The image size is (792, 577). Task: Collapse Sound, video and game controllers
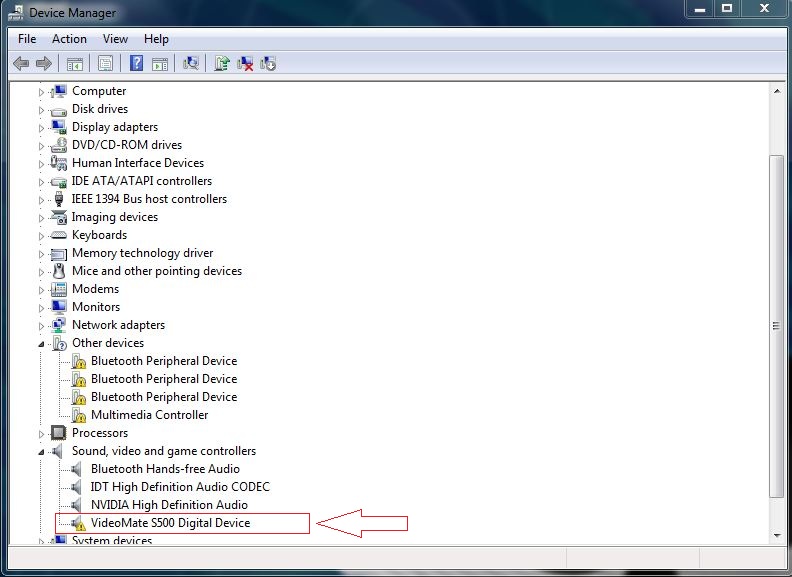tap(41, 452)
